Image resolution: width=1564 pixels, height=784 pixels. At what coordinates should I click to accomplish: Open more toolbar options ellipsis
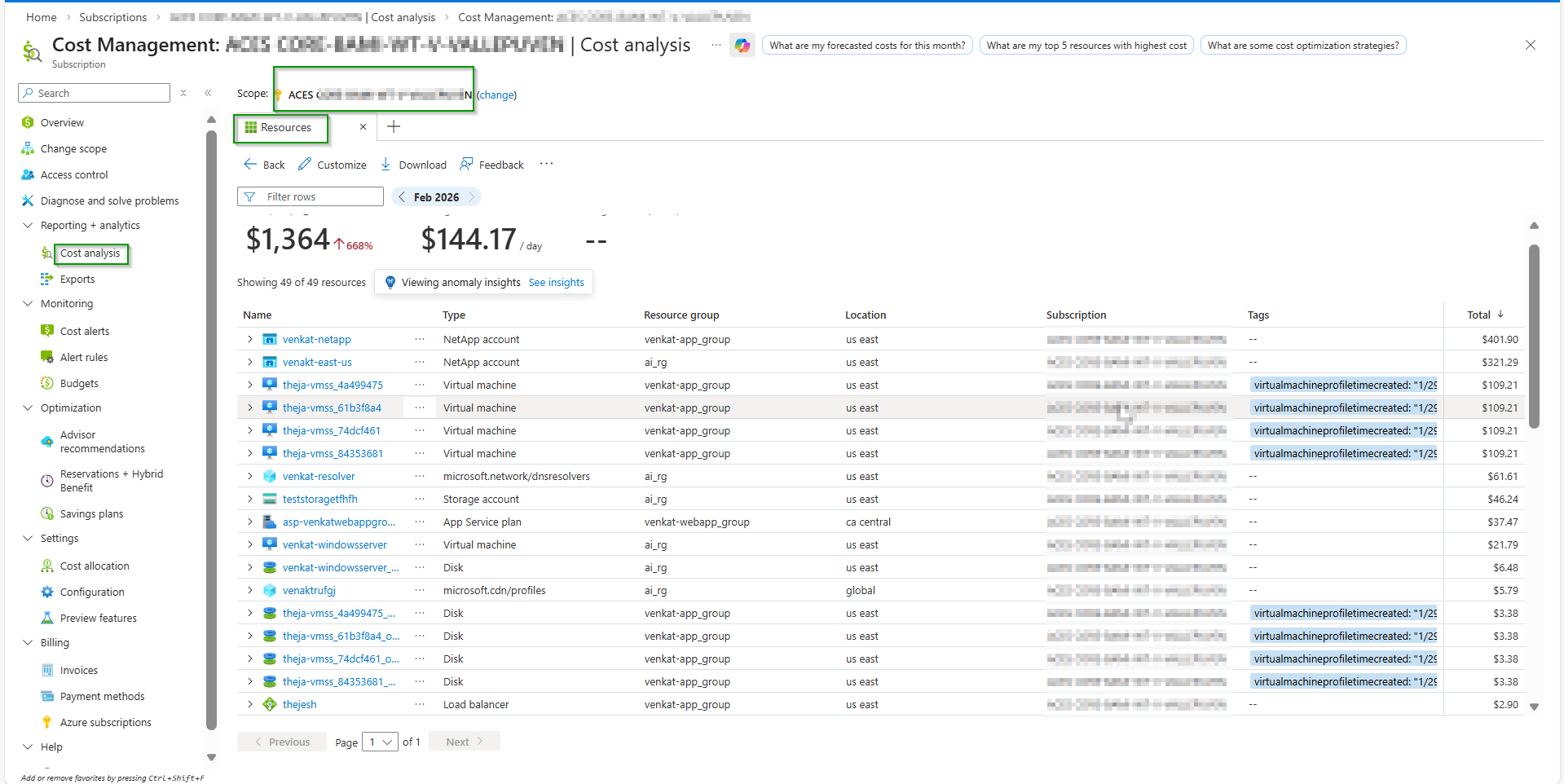tap(546, 164)
